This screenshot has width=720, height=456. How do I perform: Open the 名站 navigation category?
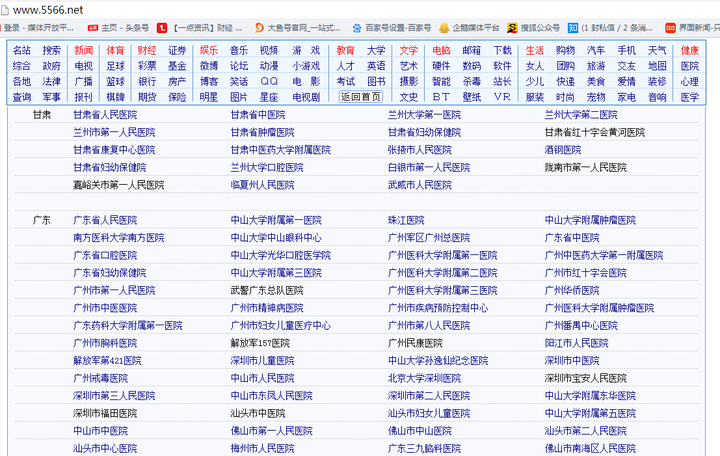pyautogui.click(x=22, y=50)
